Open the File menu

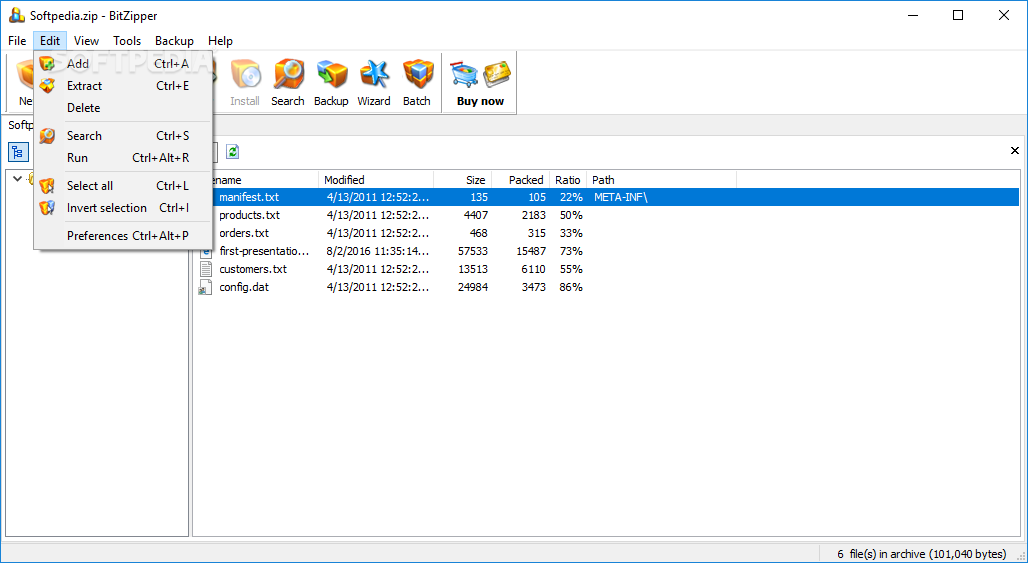point(17,41)
